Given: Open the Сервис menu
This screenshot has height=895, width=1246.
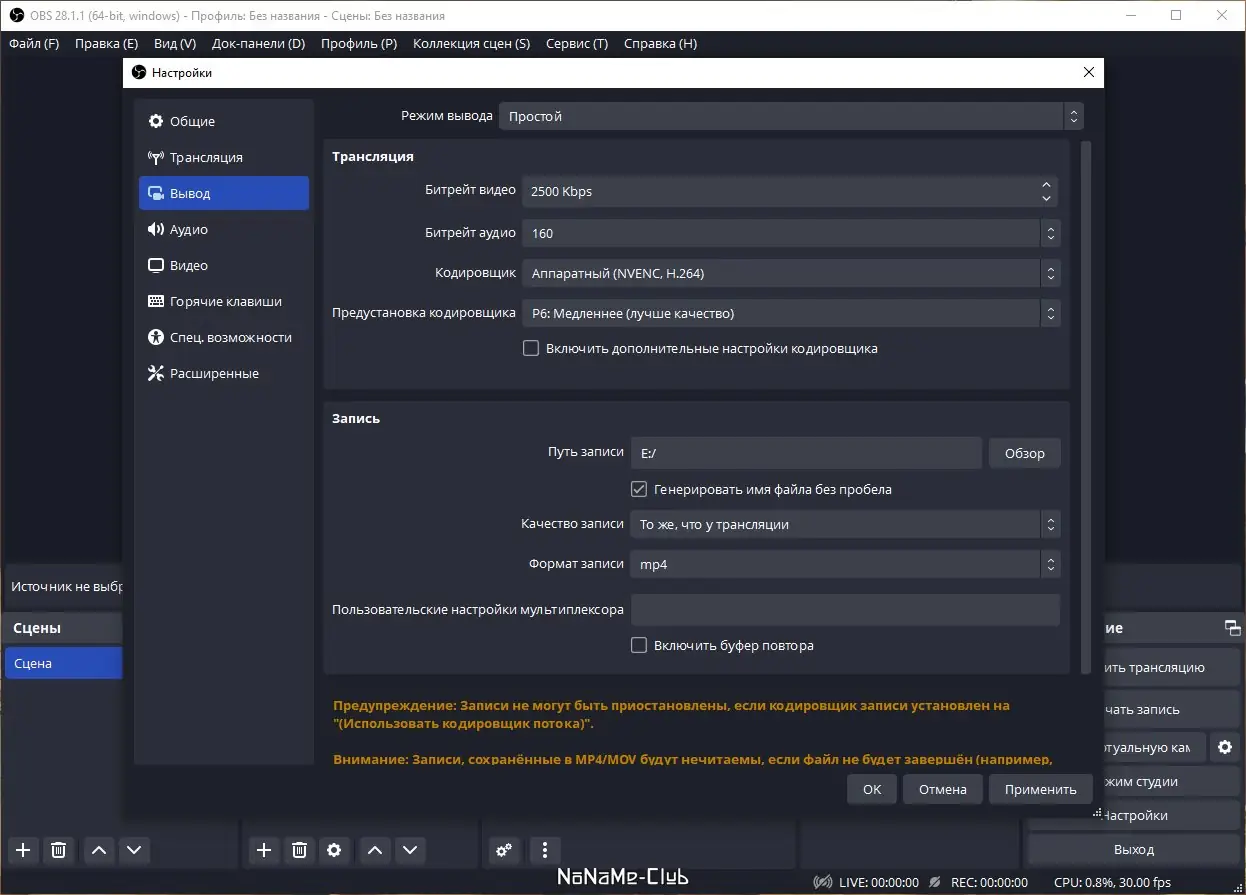Looking at the screenshot, I should [x=577, y=44].
